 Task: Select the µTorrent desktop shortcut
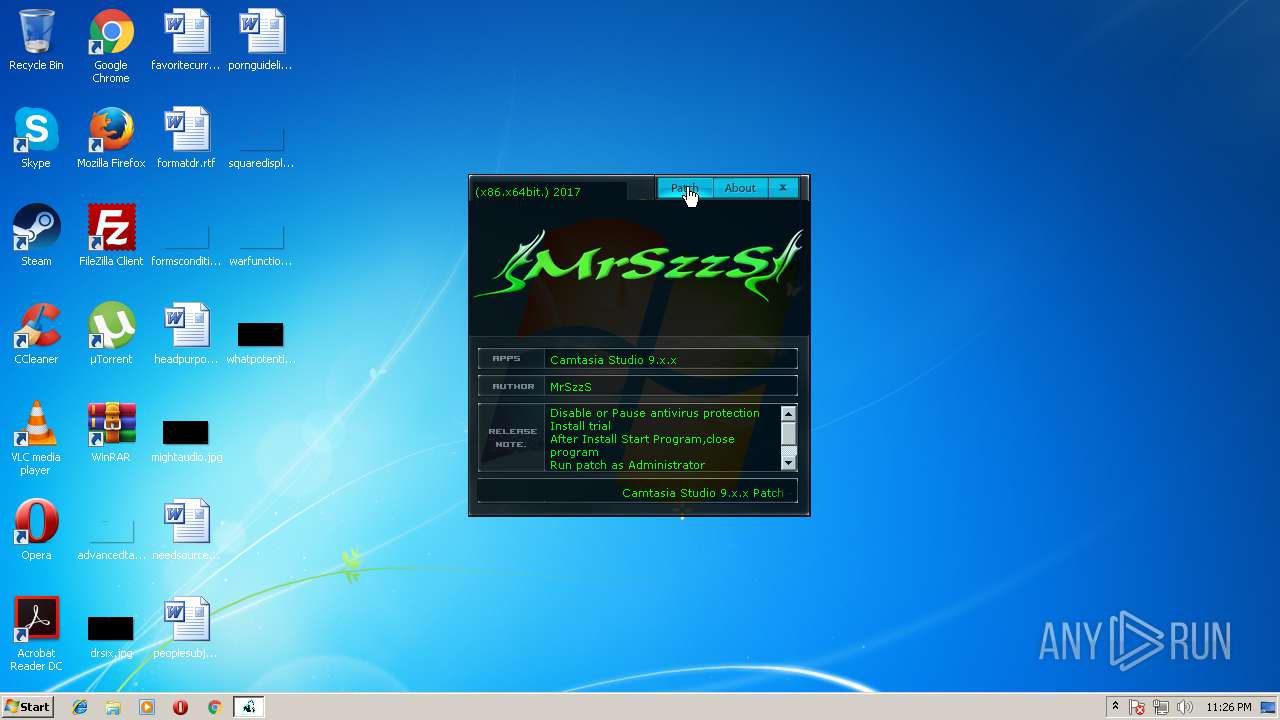click(x=111, y=334)
